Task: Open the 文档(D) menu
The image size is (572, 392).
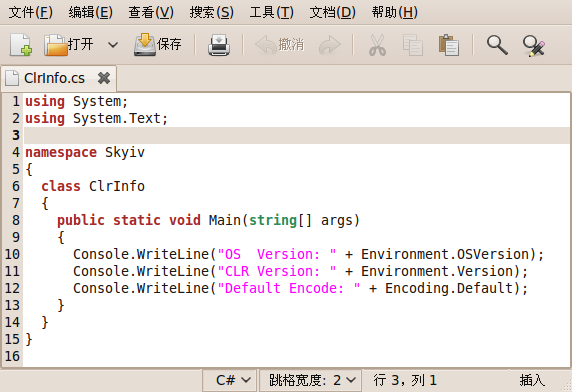Action: click(332, 12)
